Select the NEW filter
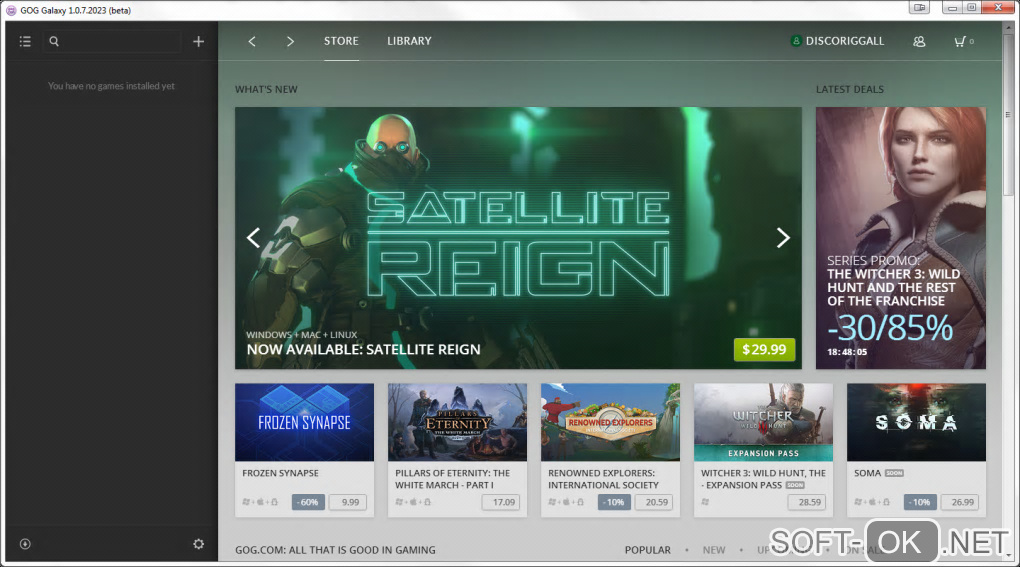The width and height of the screenshot is (1020, 567). point(714,549)
